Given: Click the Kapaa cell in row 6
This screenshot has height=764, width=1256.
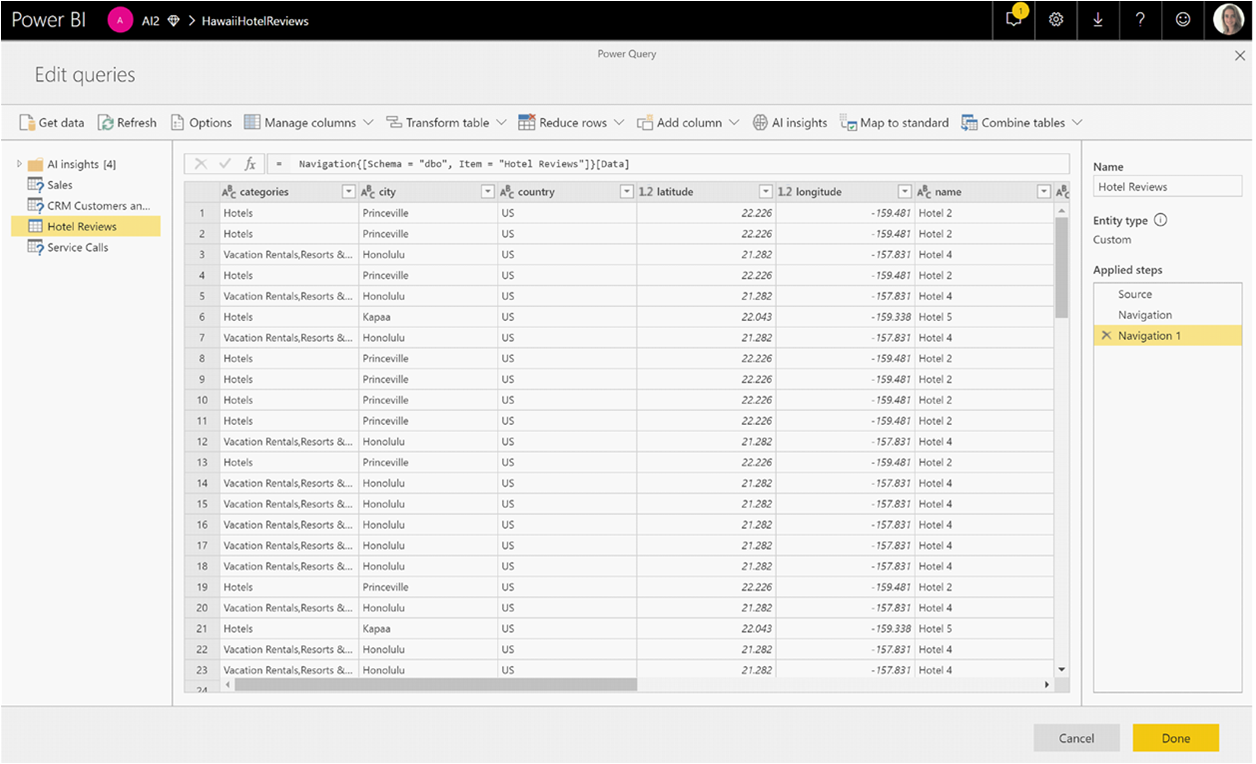Looking at the screenshot, I should (x=428, y=317).
